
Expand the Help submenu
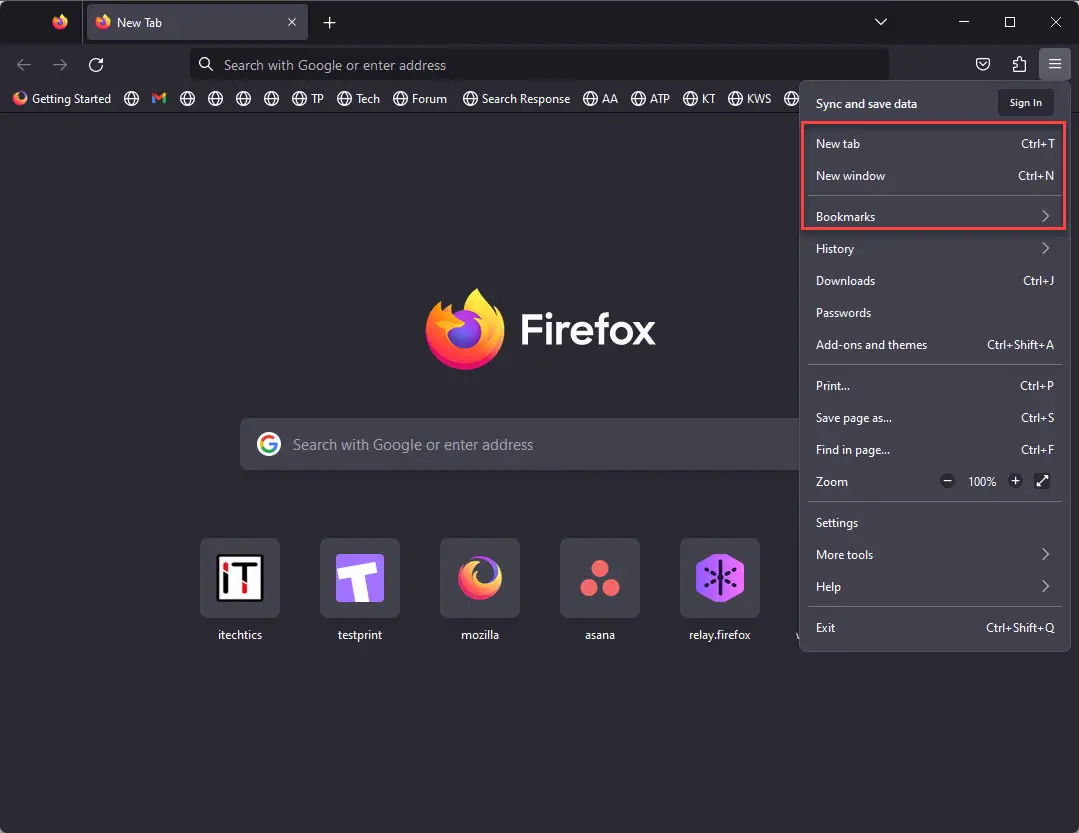[x=934, y=587]
